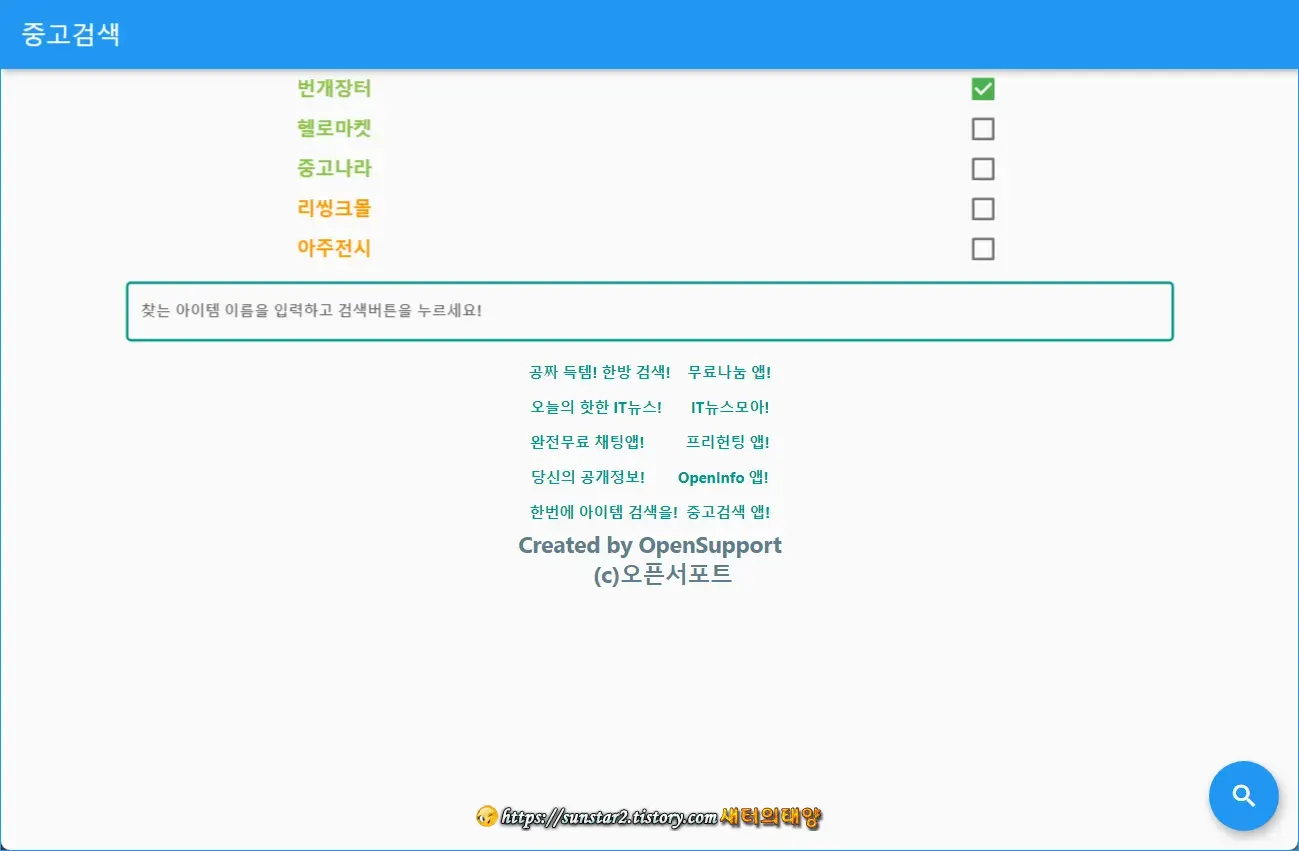Uncheck the 번개장터 checkbox
Screen dimensions: 1299x851
pyautogui.click(x=982, y=88)
